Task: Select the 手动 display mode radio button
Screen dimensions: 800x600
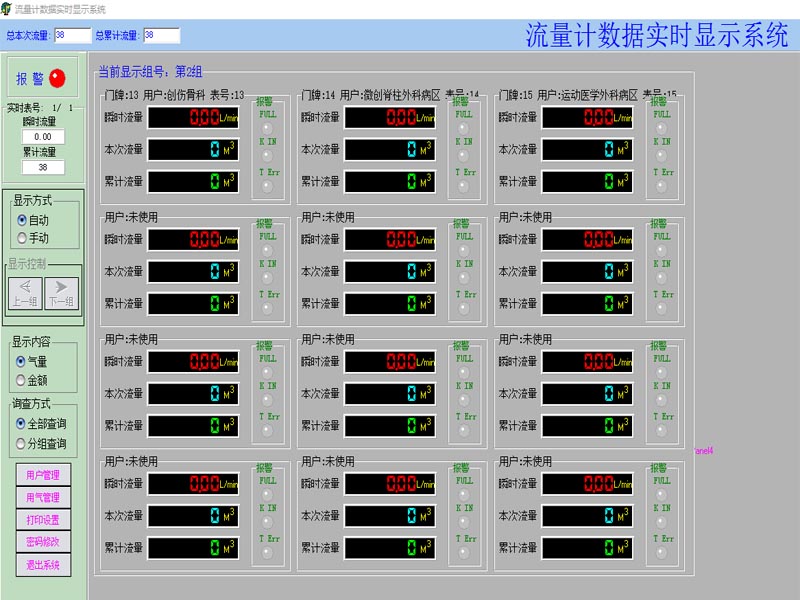Action: (23, 238)
